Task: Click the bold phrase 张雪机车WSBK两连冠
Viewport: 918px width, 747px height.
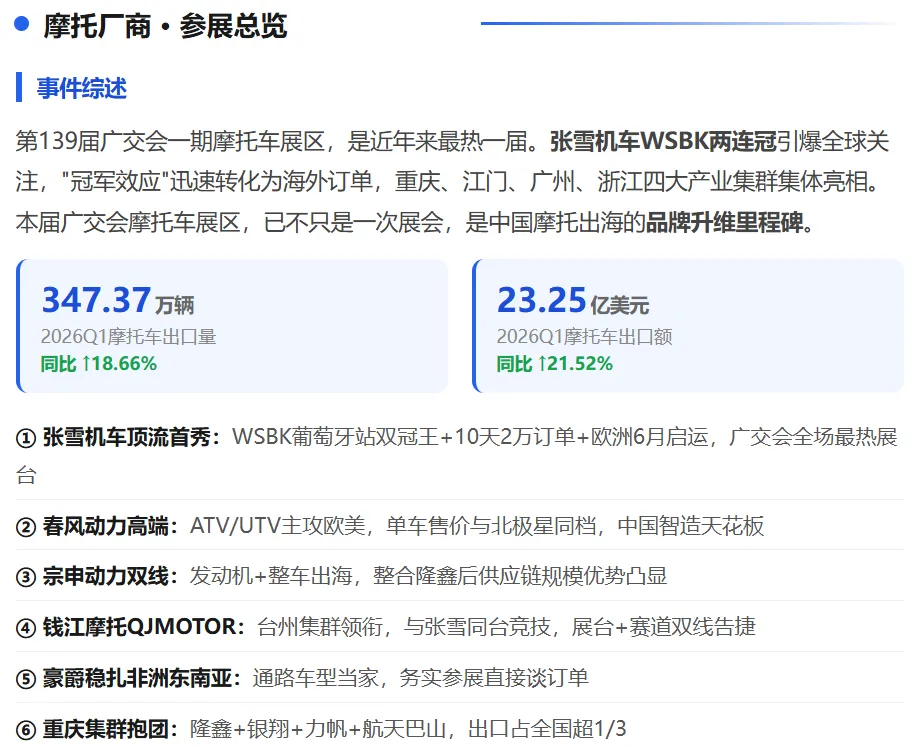Action: (x=663, y=142)
